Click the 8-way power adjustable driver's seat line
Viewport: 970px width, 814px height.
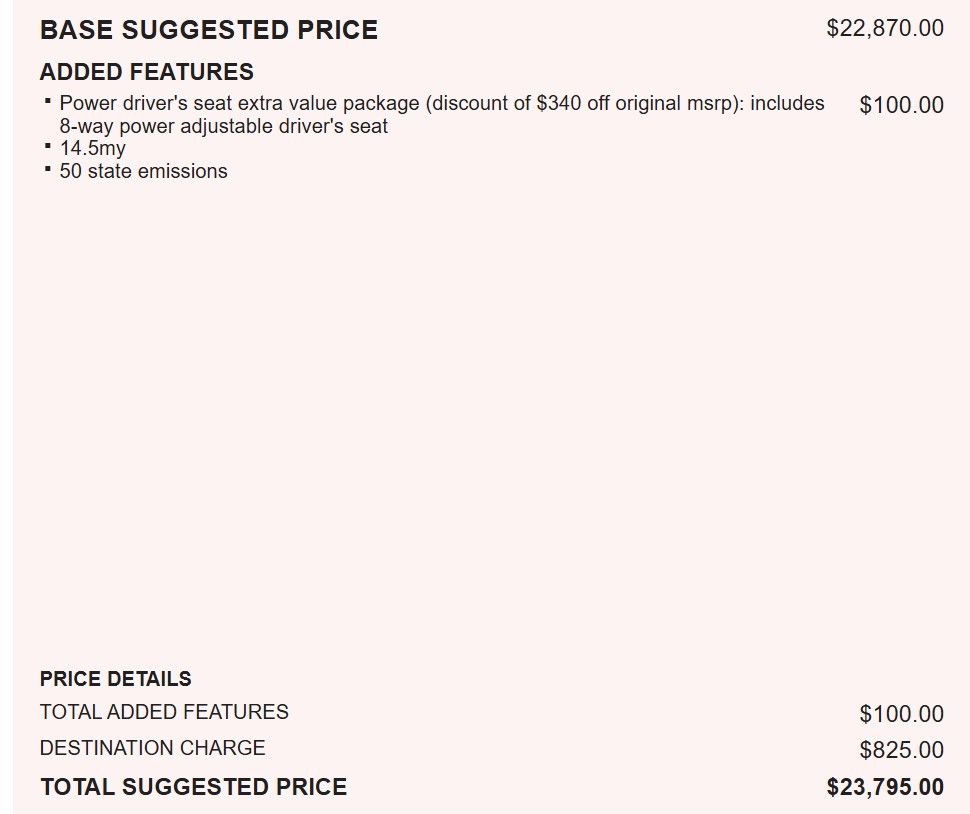224,127
